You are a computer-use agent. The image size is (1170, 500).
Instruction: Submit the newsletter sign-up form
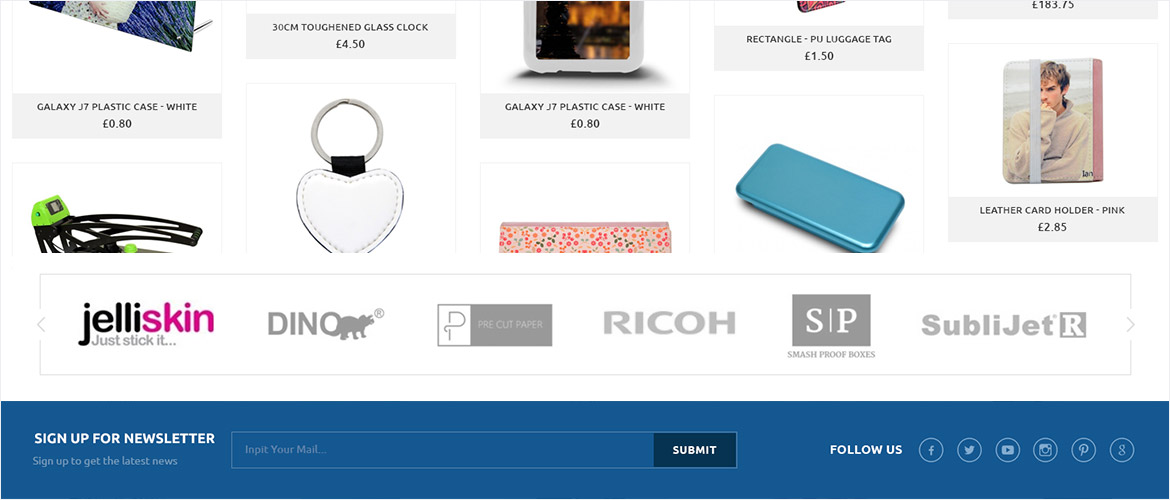coord(695,450)
